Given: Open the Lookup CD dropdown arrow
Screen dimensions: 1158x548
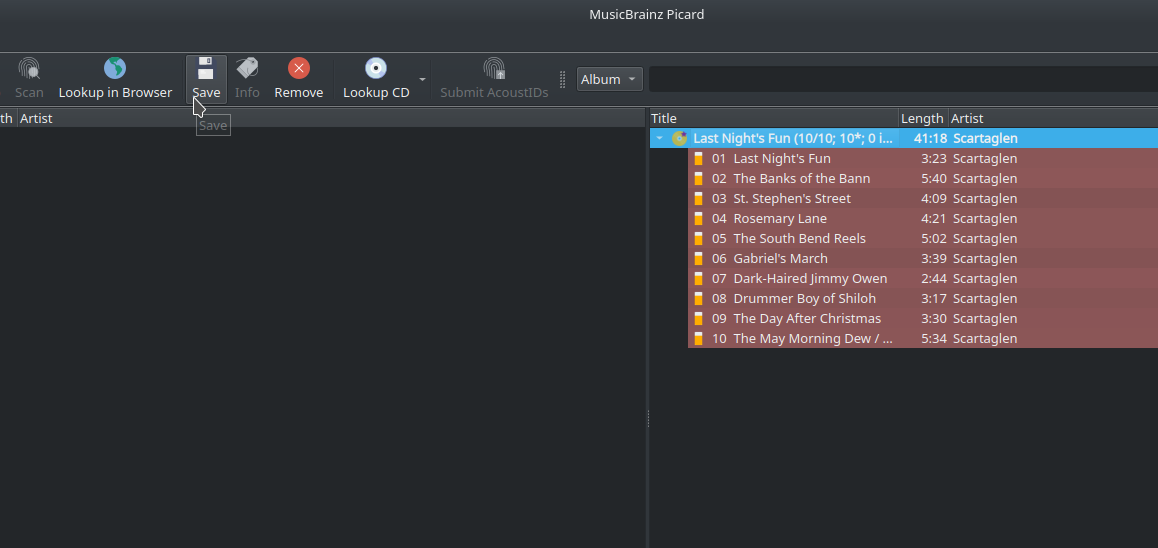Looking at the screenshot, I should tap(422, 79).
